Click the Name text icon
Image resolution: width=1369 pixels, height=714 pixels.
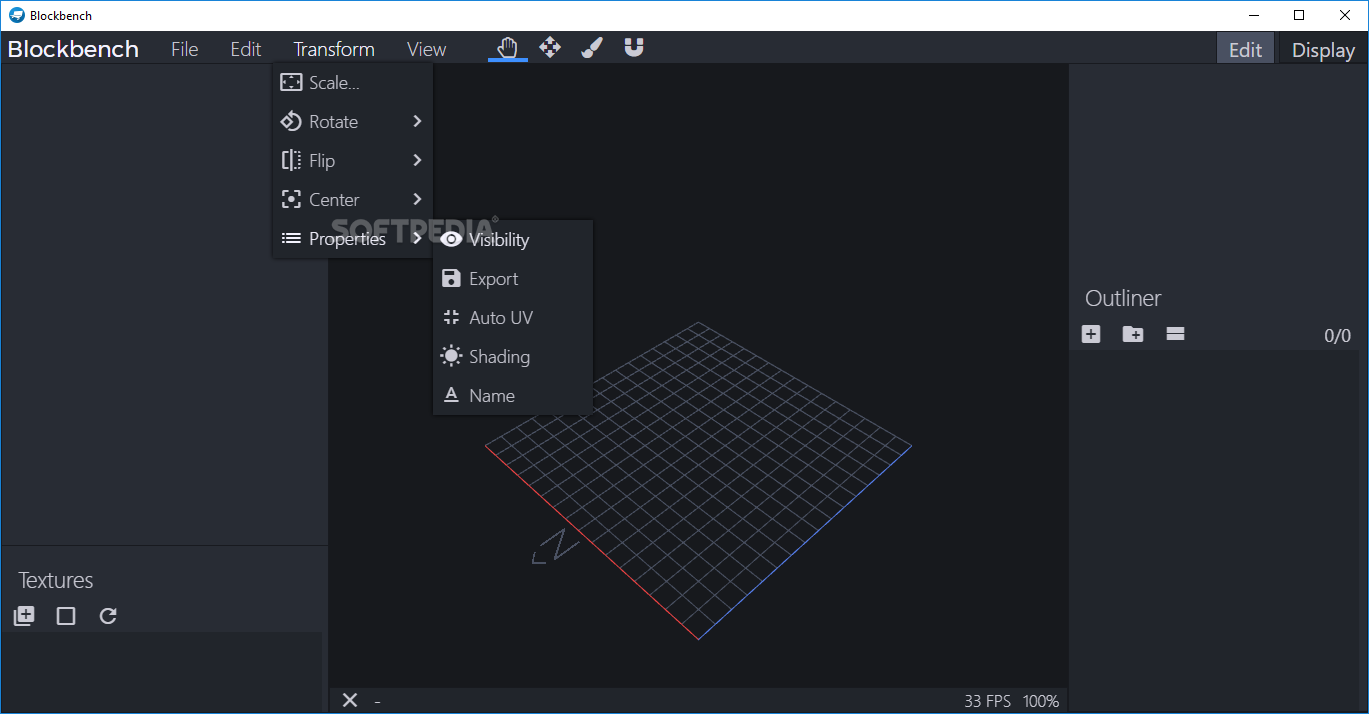[451, 395]
